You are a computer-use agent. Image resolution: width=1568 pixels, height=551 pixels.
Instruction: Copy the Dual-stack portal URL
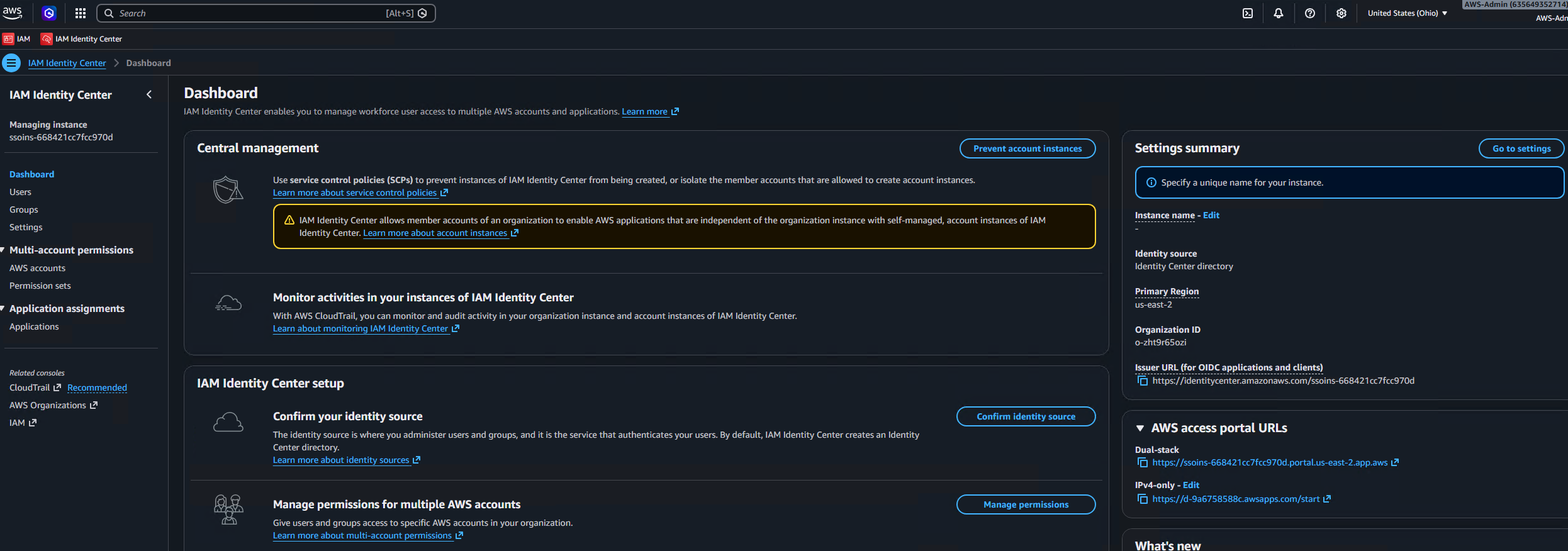click(1143, 462)
